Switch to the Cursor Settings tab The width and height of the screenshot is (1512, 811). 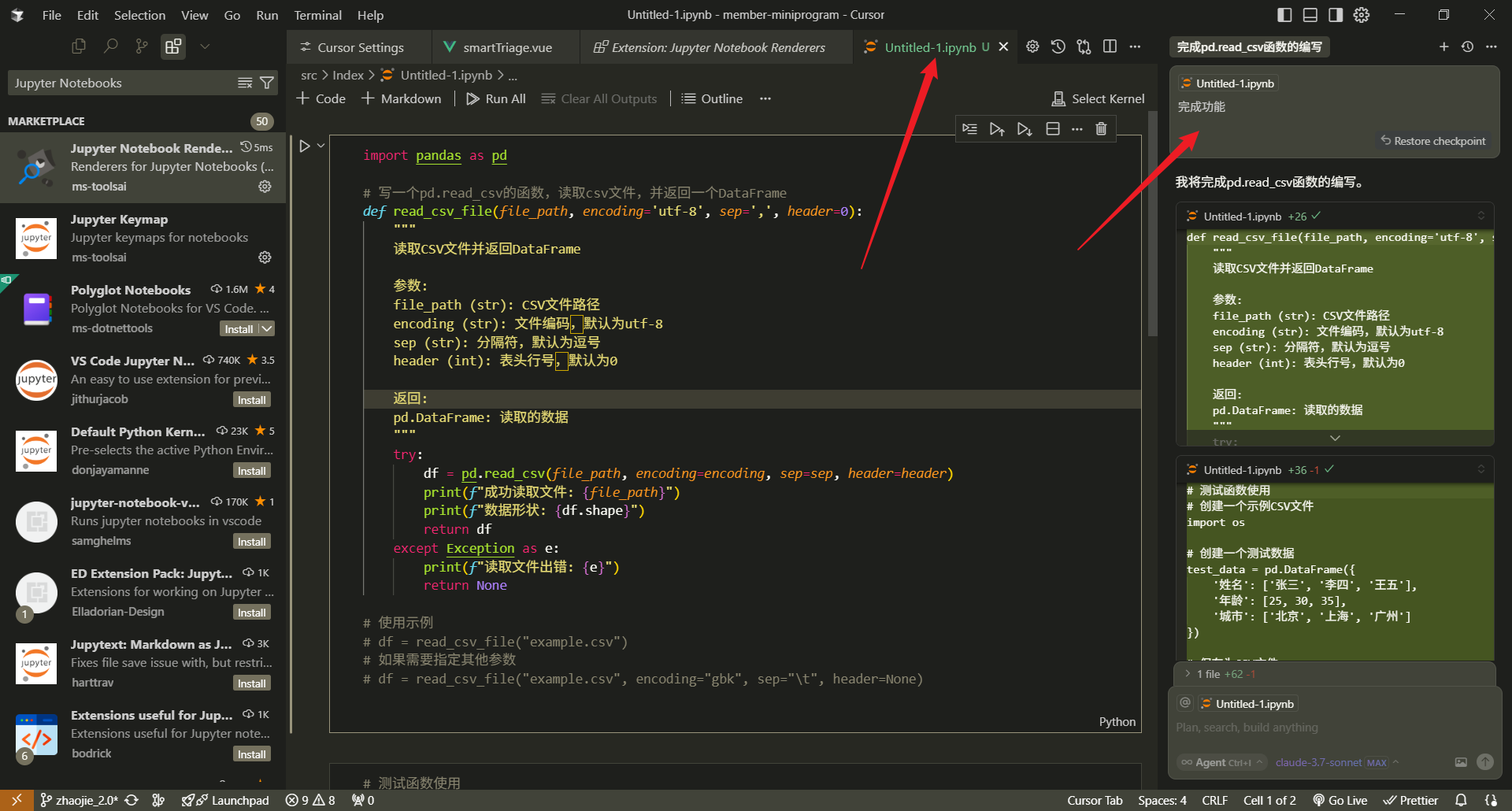click(359, 47)
